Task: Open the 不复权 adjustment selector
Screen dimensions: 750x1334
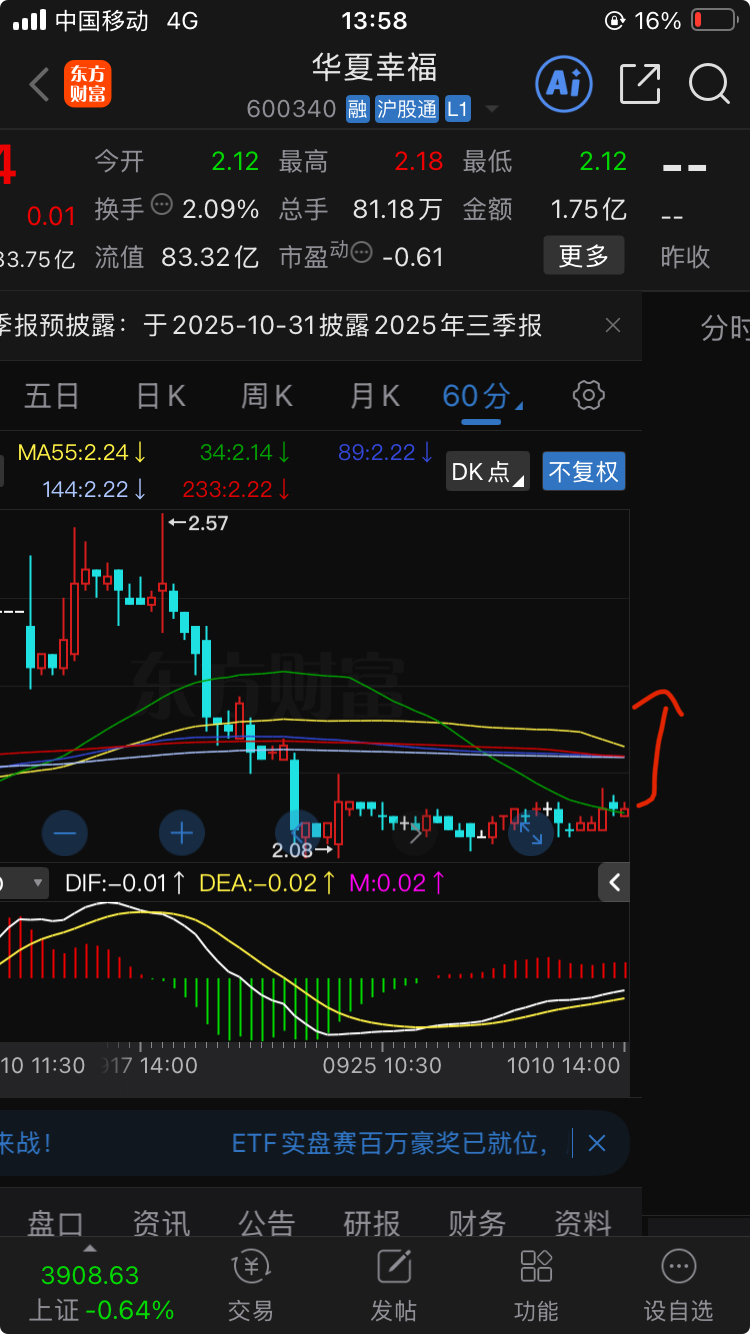Action: 584,471
